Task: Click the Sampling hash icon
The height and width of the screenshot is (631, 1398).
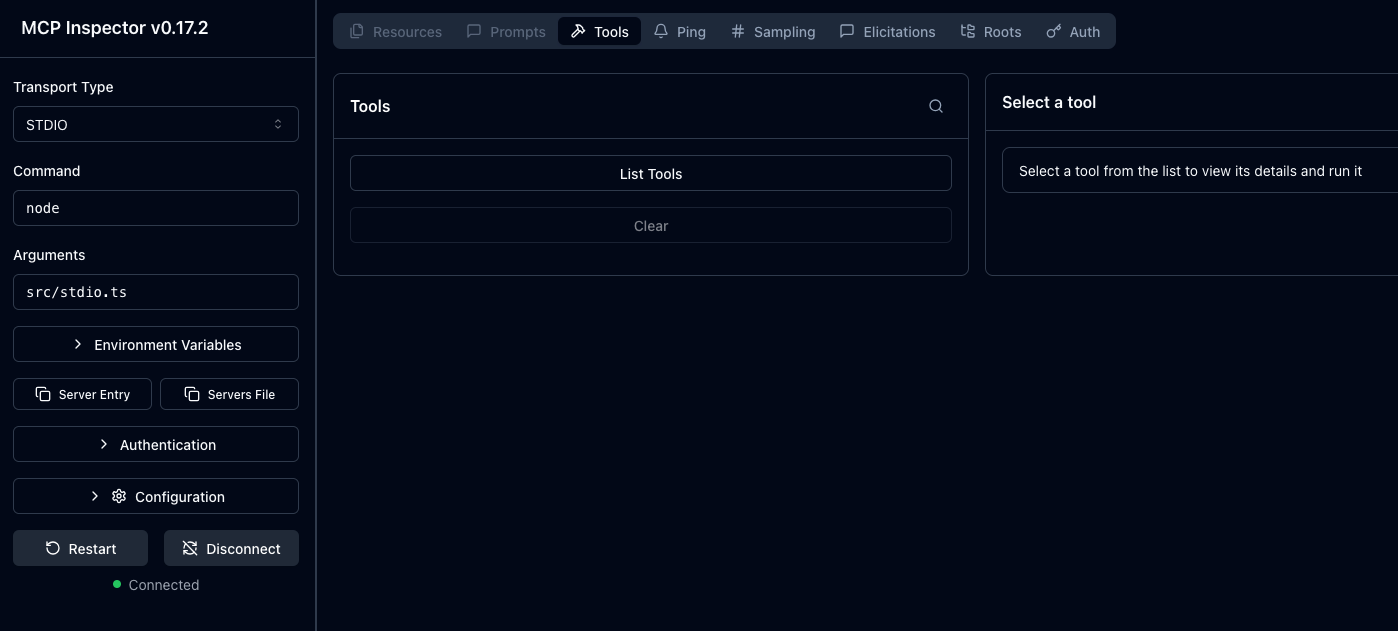Action: (x=738, y=31)
